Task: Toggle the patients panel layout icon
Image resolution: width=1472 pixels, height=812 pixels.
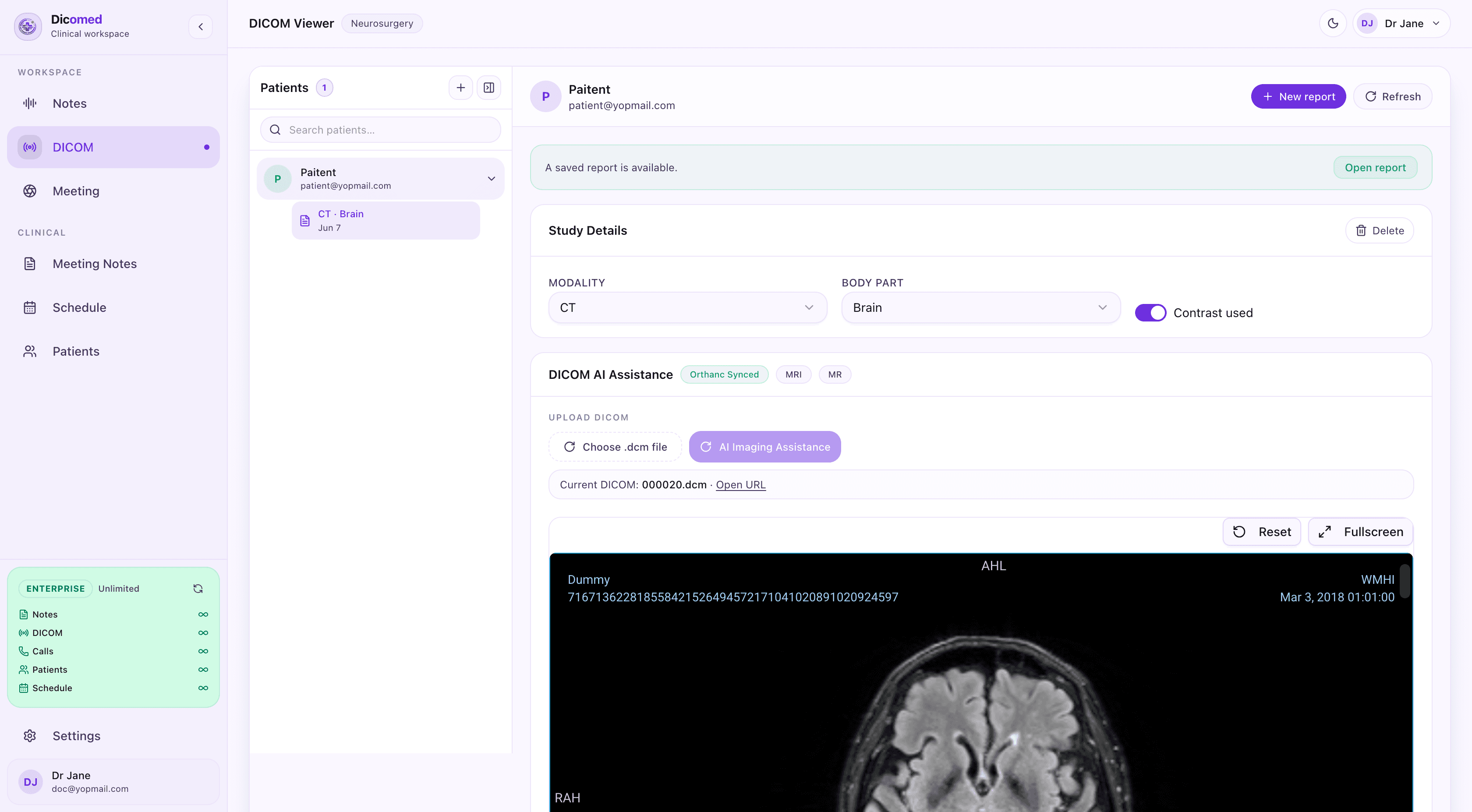Action: click(488, 88)
